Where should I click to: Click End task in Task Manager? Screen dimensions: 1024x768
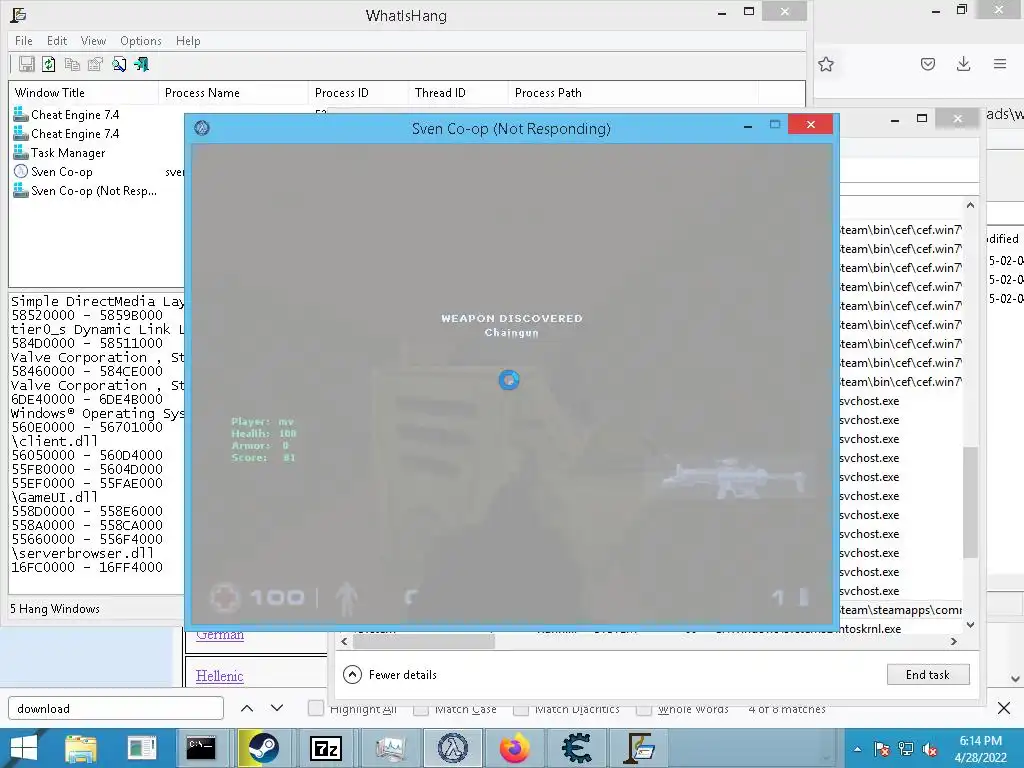click(x=928, y=675)
